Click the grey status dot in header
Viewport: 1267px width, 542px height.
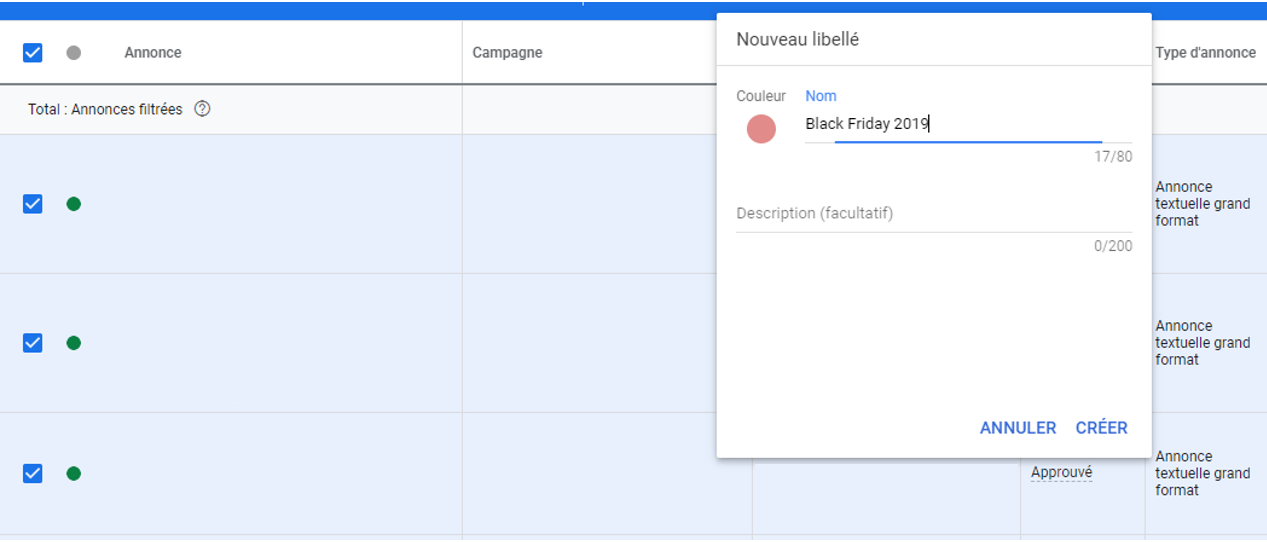click(x=73, y=53)
